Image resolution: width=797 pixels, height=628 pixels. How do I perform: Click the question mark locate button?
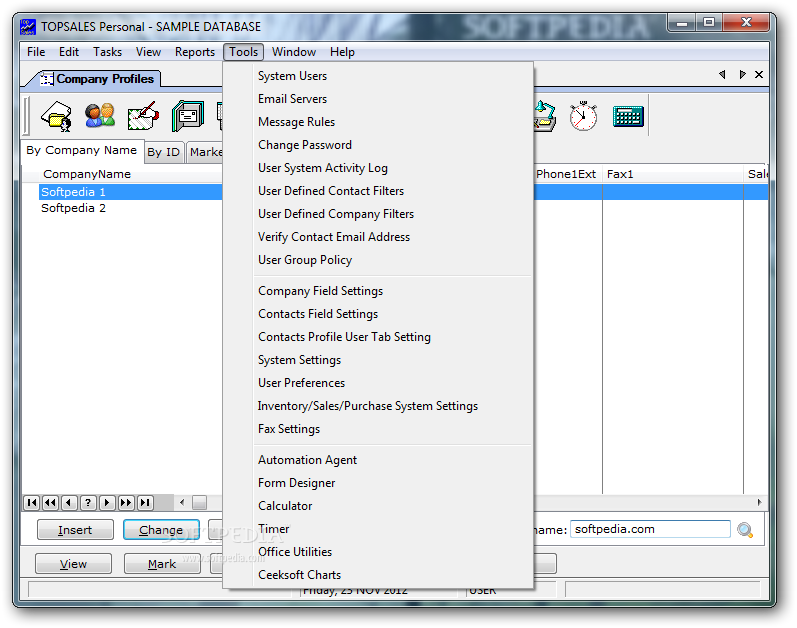pyautogui.click(x=88, y=503)
